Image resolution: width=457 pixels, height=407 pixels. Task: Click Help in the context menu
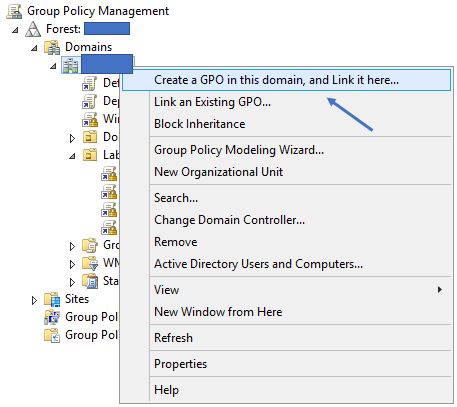(x=286, y=390)
